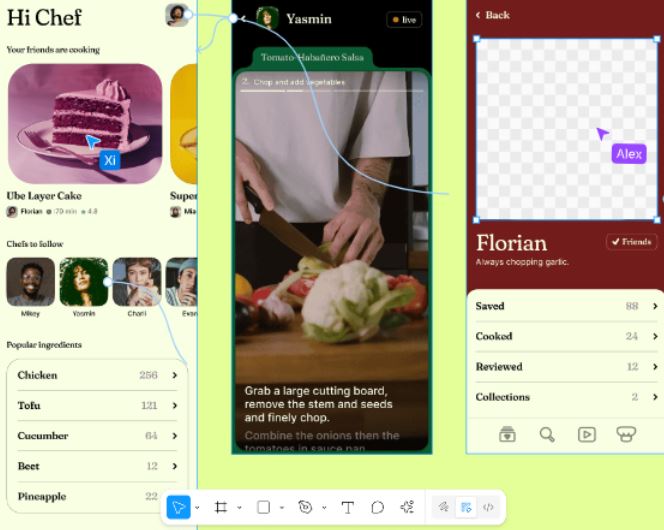Viewport: 664px width, 530px height.
Task: Select the Comment tool
Action: (377, 507)
